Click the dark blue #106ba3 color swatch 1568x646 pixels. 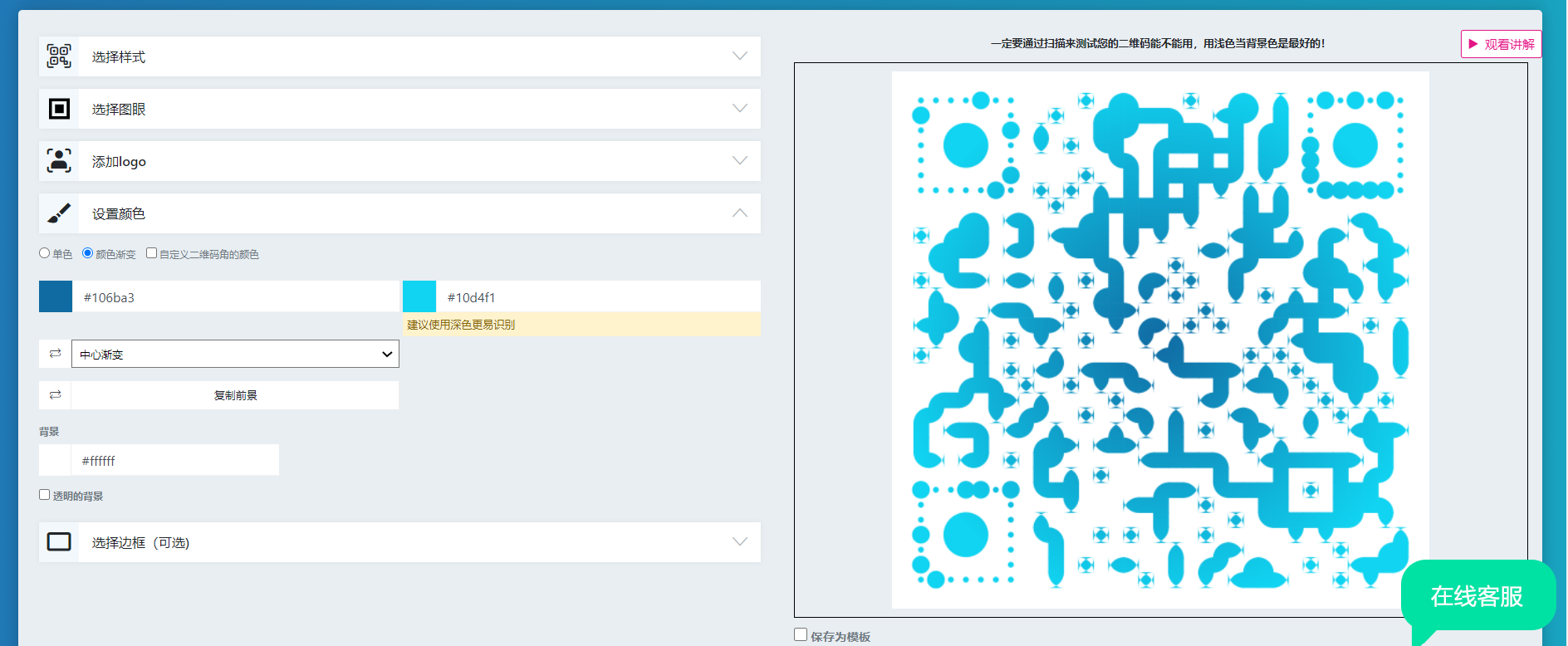(x=56, y=296)
